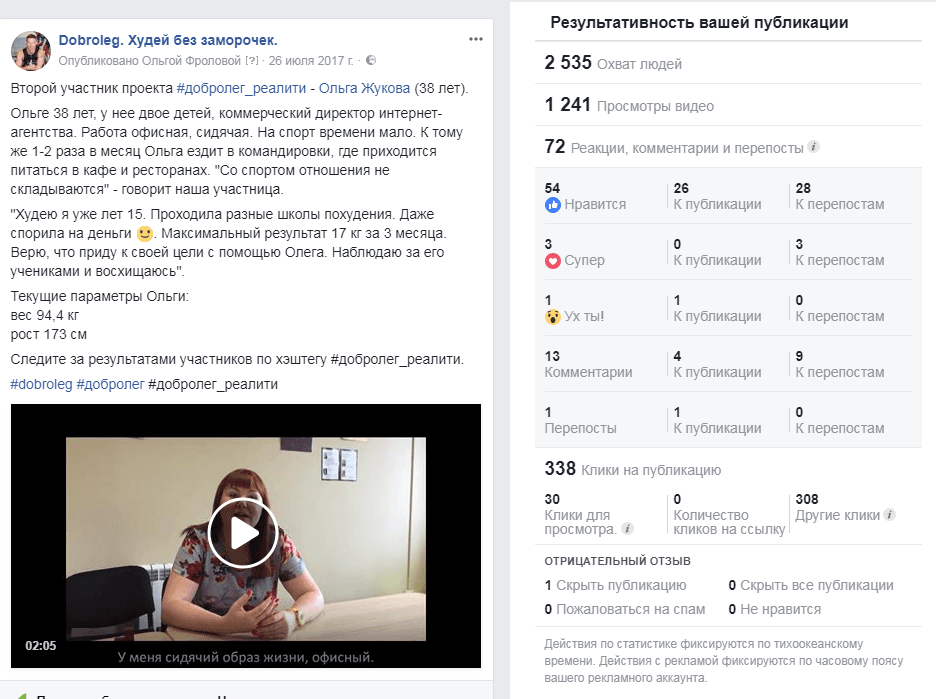936x699 pixels.
Task: Click the globe audience privacy icon
Action: tap(371, 60)
